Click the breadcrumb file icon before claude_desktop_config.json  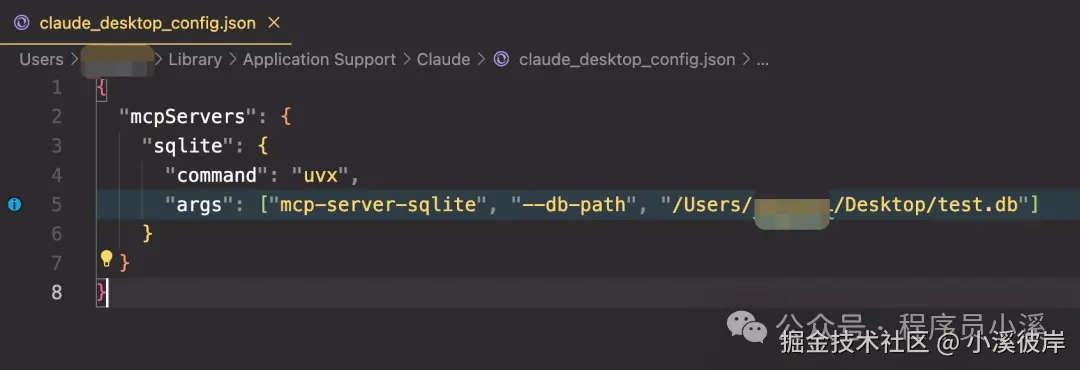502,60
